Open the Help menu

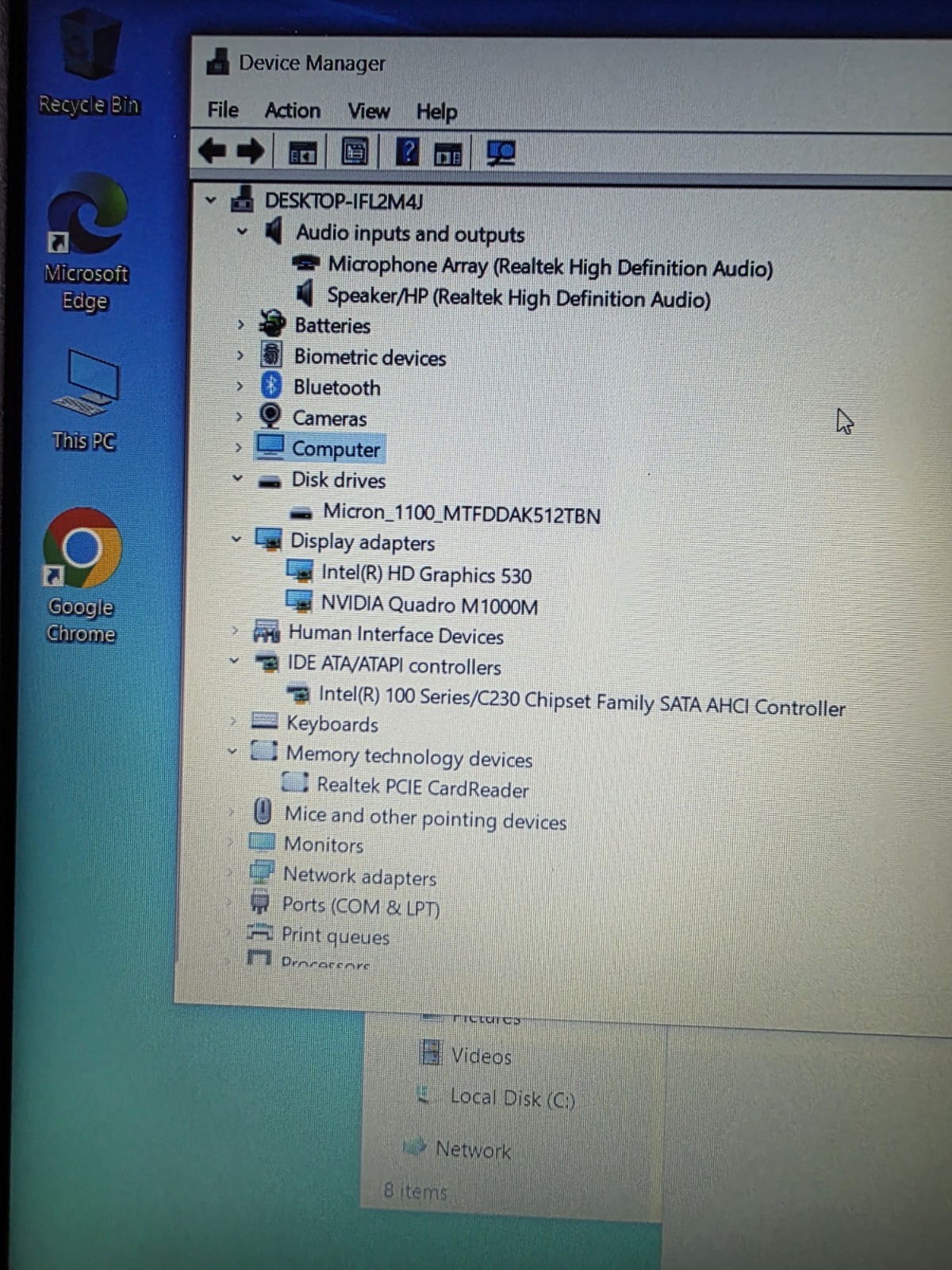(x=437, y=112)
